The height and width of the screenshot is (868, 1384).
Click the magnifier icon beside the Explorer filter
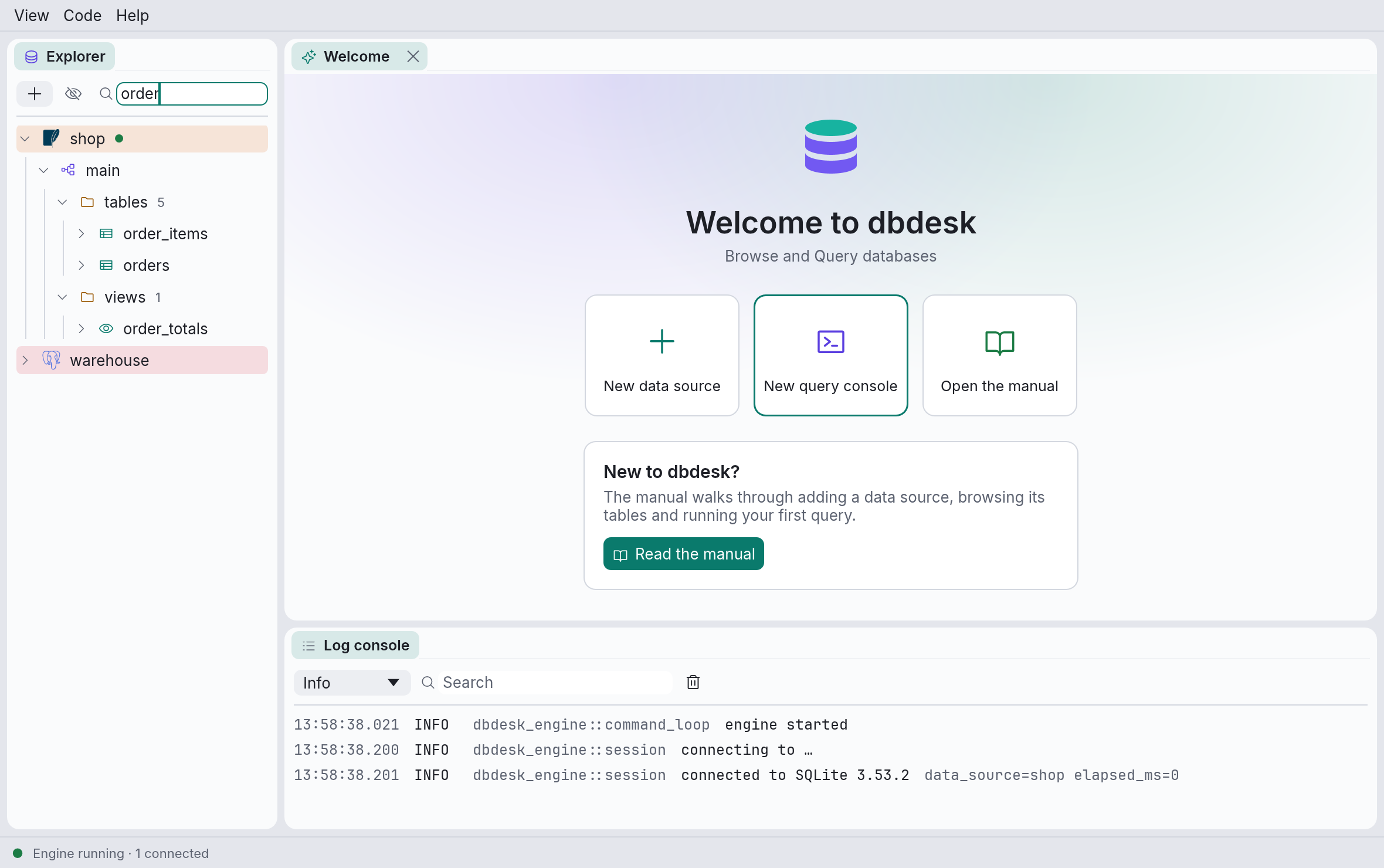tap(106, 94)
